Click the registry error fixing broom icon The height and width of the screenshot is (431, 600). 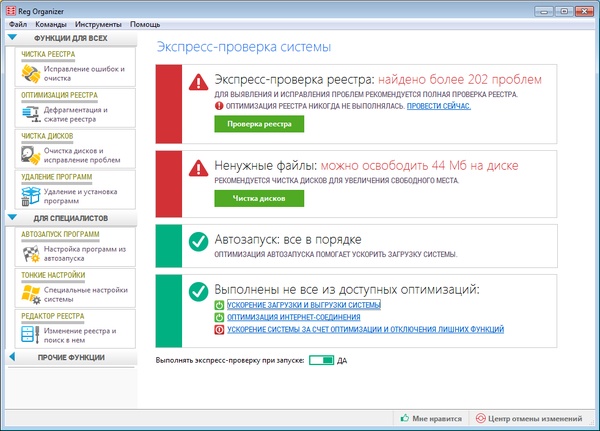tap(30, 75)
